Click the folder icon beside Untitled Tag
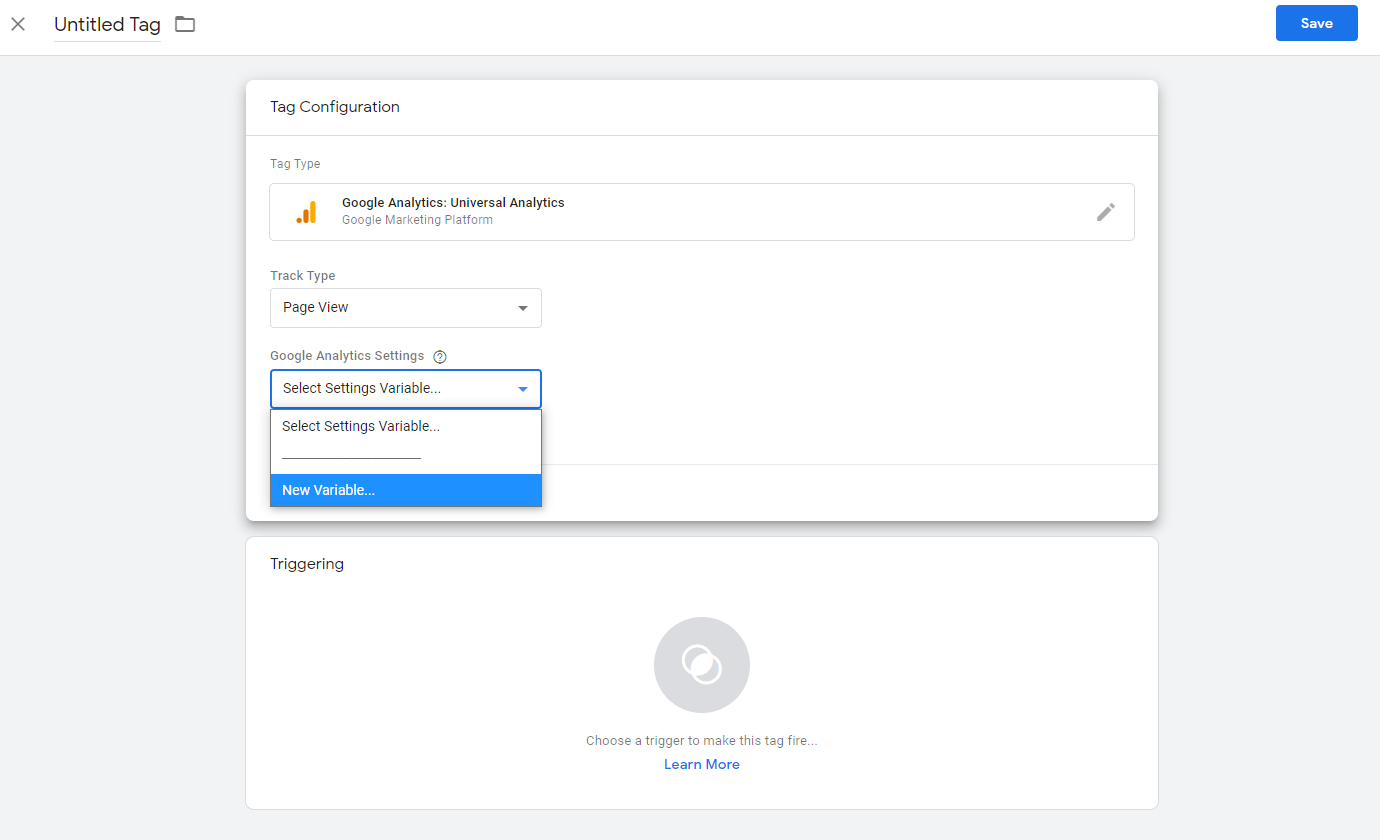 coord(185,24)
